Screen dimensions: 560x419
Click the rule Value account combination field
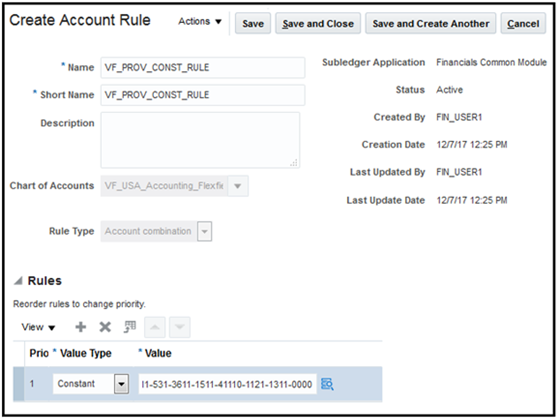pos(227,384)
